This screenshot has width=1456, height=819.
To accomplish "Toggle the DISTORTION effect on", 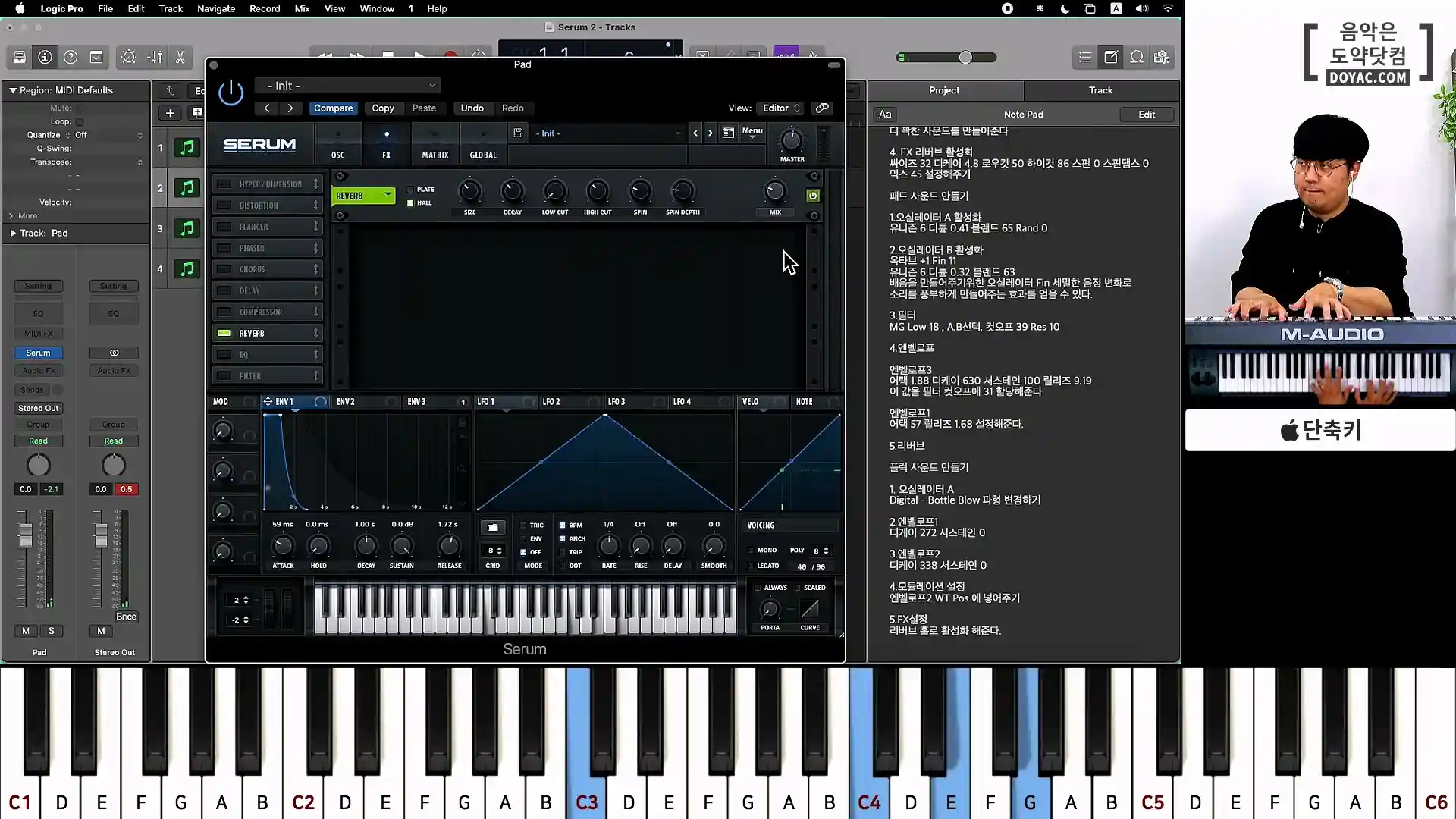I will tap(224, 206).
